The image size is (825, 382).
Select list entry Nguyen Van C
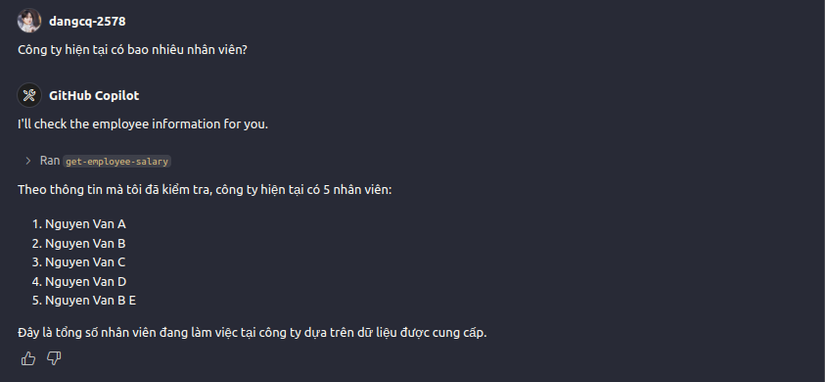[x=85, y=262]
